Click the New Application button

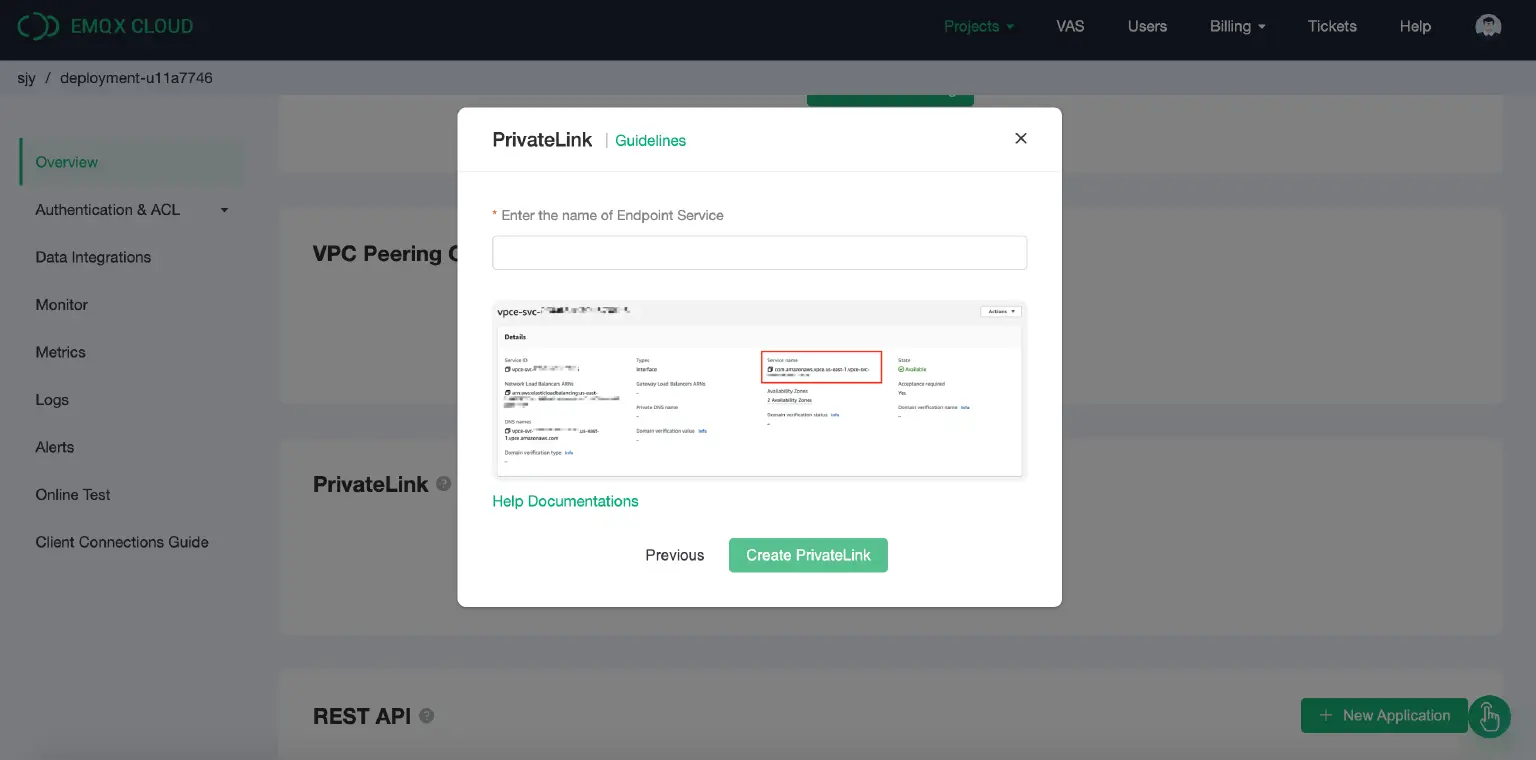pyautogui.click(x=1384, y=715)
